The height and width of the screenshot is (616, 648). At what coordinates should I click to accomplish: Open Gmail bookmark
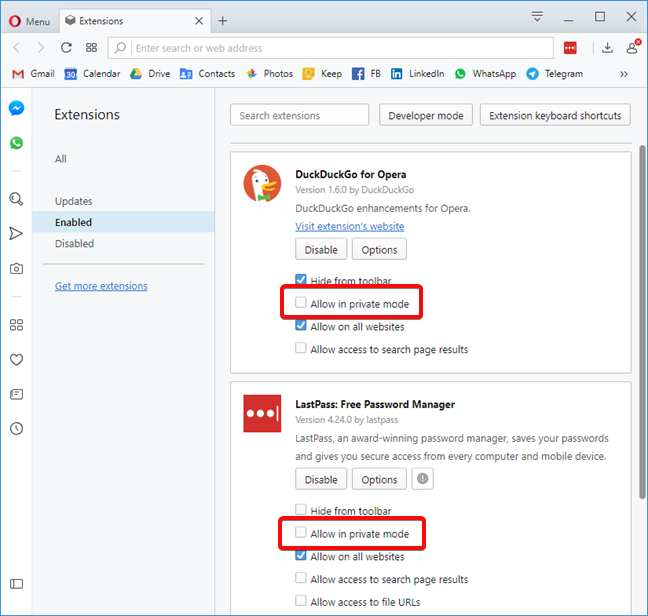coord(33,74)
